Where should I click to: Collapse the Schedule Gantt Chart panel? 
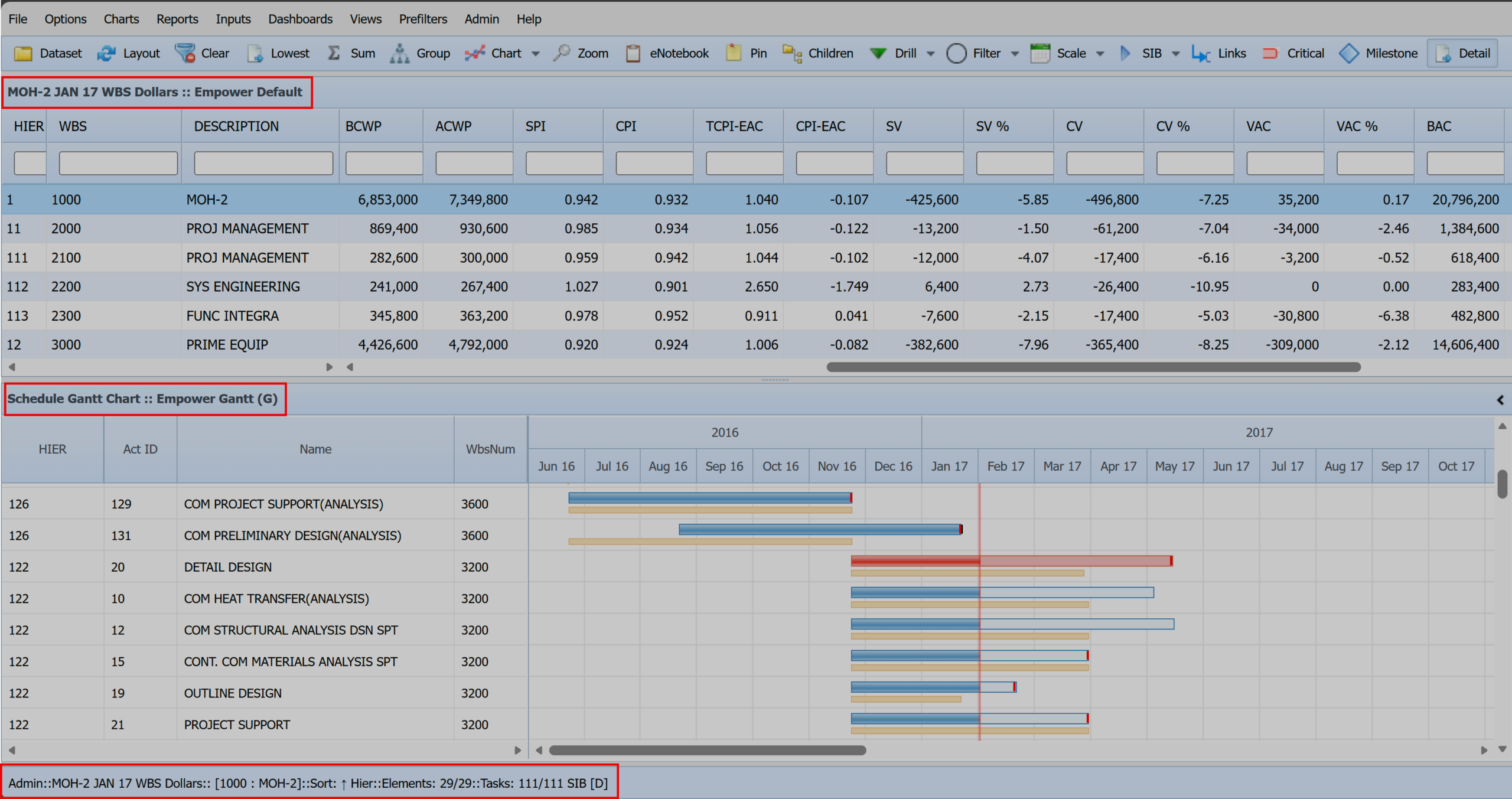tap(1500, 400)
